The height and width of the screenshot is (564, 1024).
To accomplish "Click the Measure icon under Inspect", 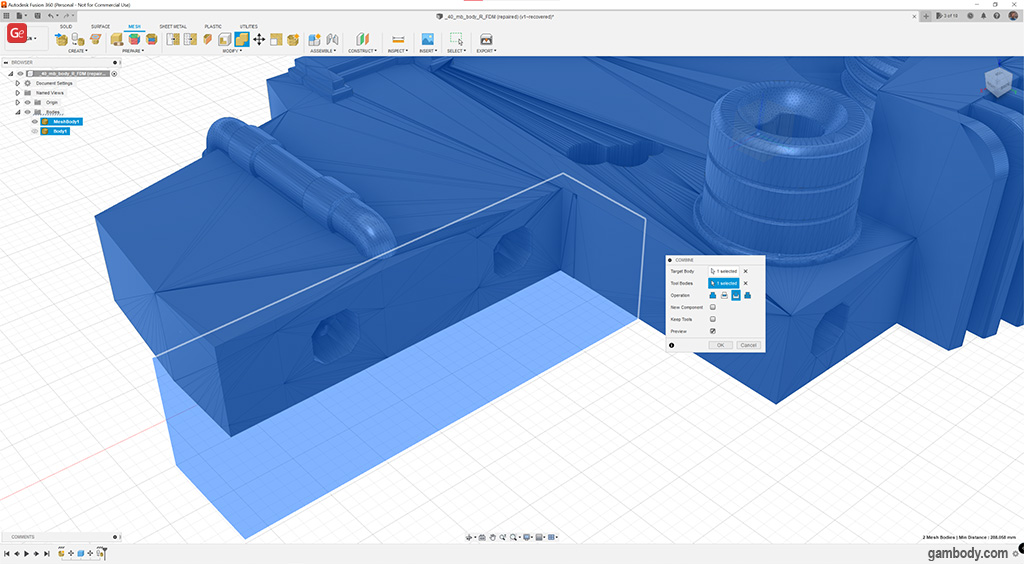I will point(397,39).
